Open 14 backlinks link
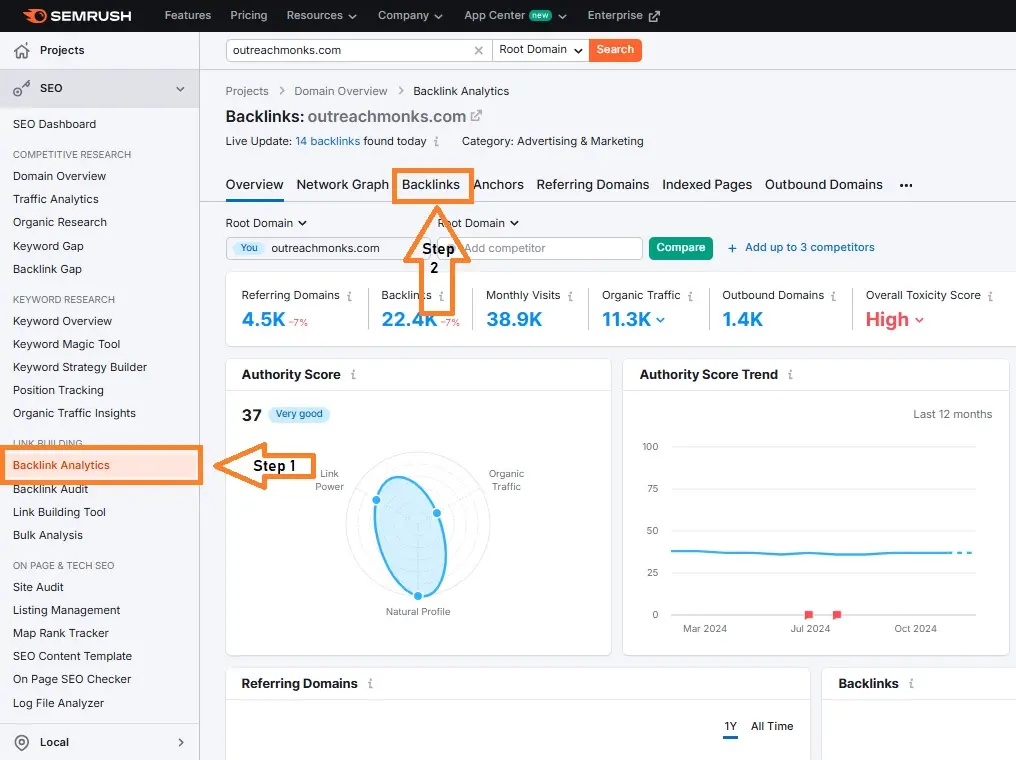Screen dimensions: 1016x760 (327, 141)
